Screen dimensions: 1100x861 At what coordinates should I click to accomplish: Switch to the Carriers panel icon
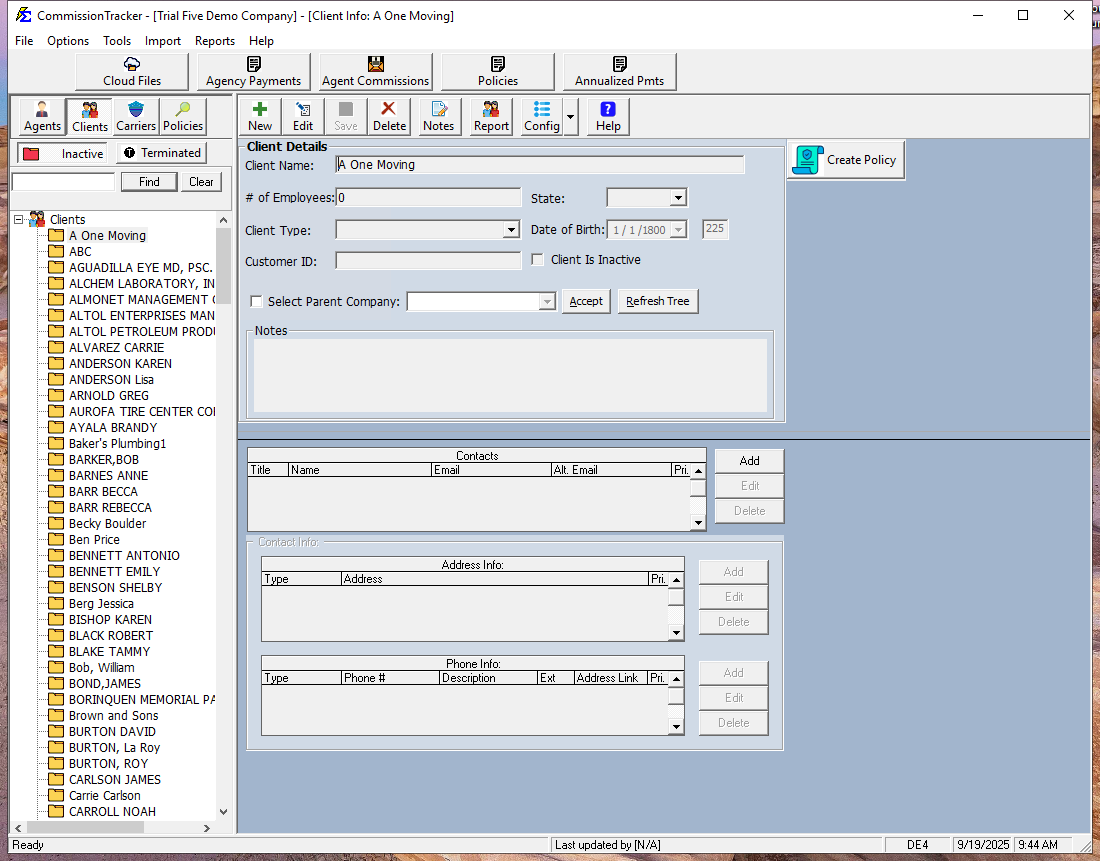(135, 116)
